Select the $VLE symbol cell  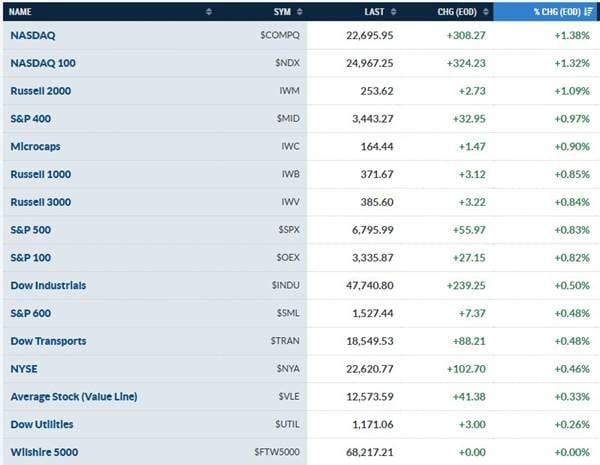tap(289, 396)
